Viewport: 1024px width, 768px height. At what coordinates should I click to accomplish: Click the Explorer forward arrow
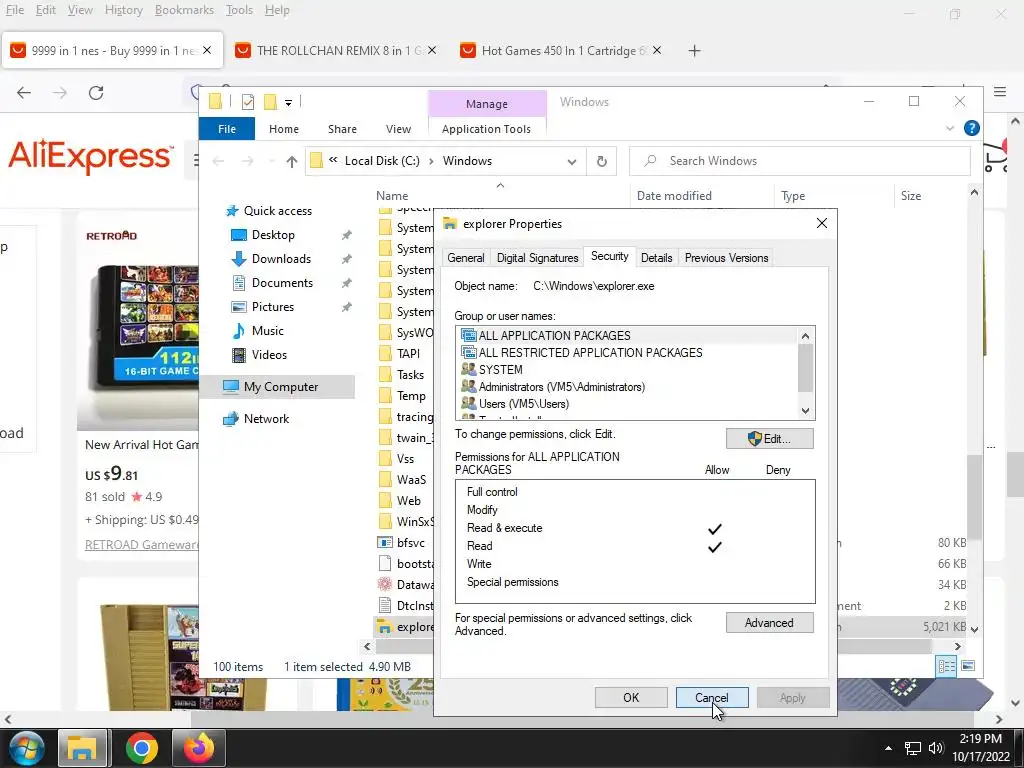coord(247,161)
